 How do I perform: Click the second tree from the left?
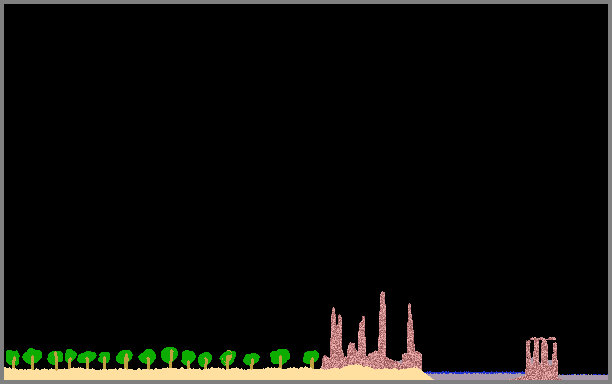pos(32,358)
